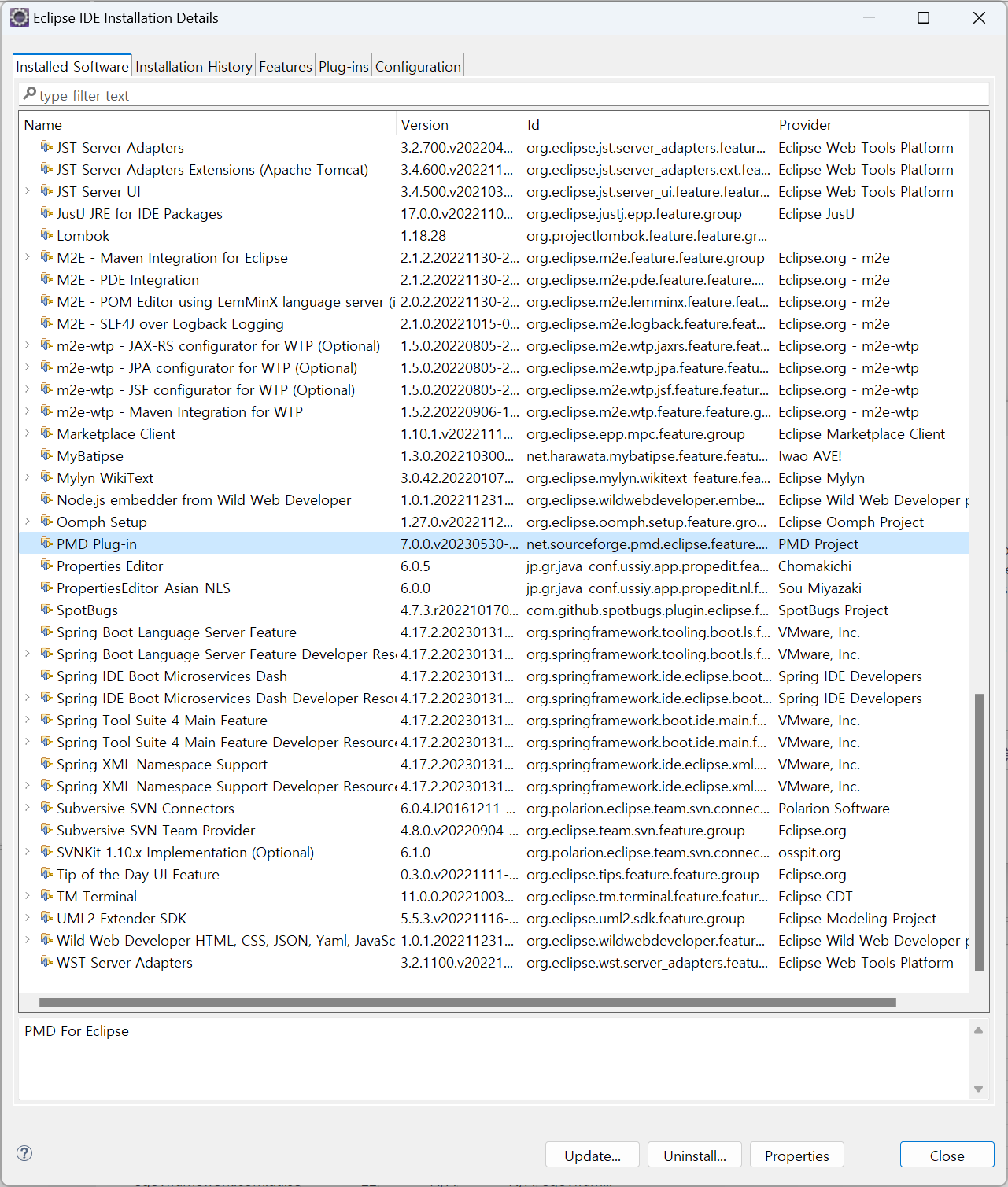1008x1187 pixels.
Task: Expand the Marketplace Client tree node
Action: point(28,433)
